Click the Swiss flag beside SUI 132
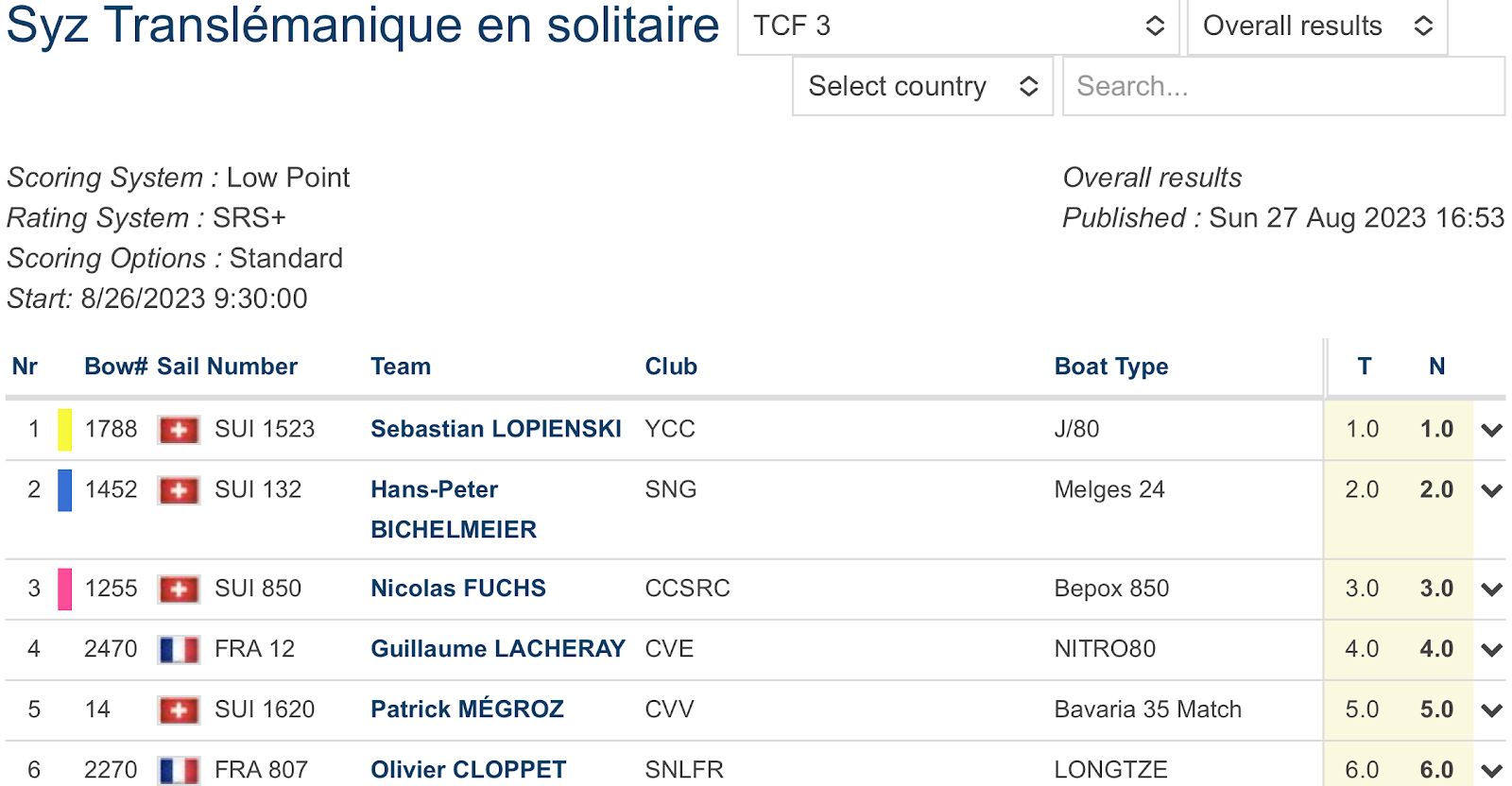The height and width of the screenshot is (786, 1512). tap(179, 490)
